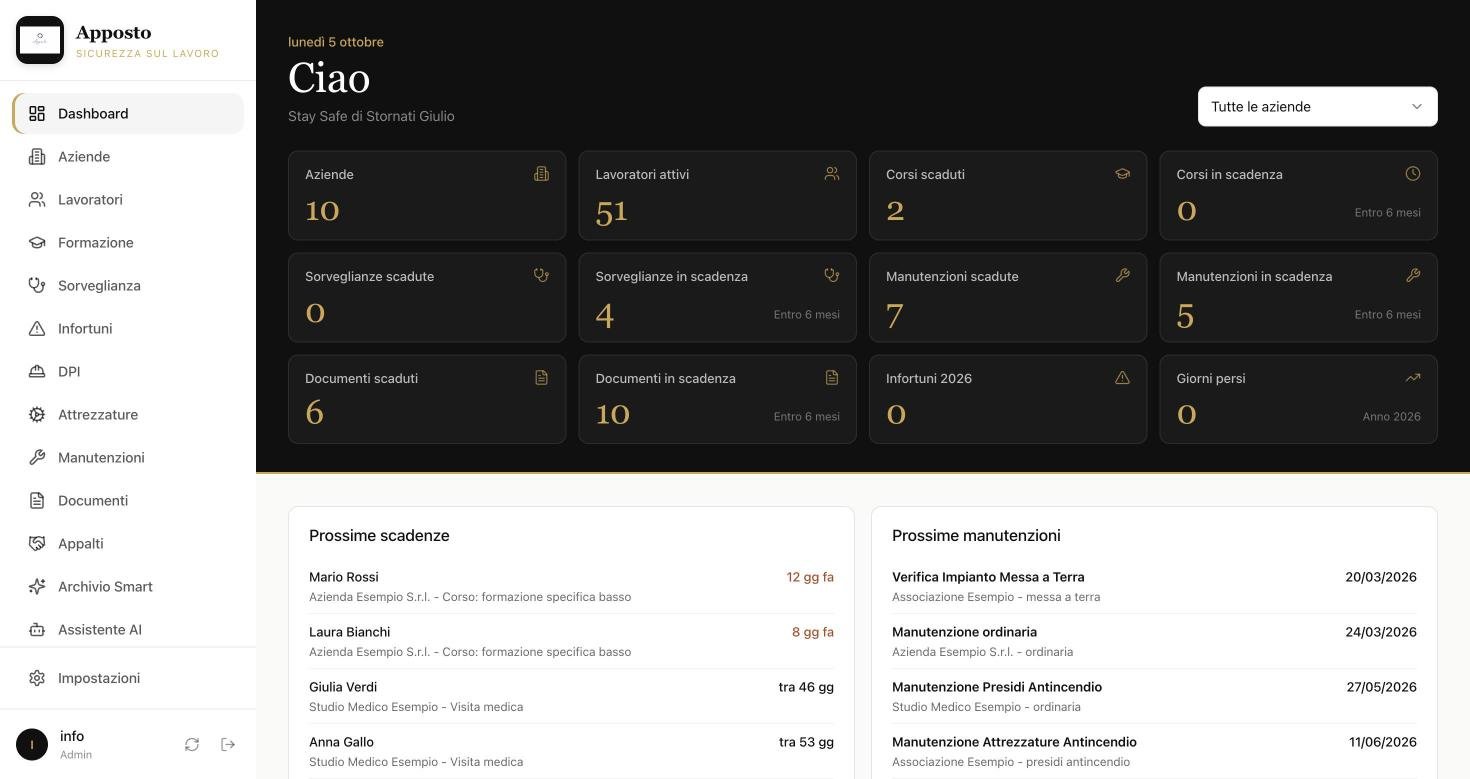Screen dimensions: 1470x779
Task: Select Formazione menu item
Action: pos(128,243)
